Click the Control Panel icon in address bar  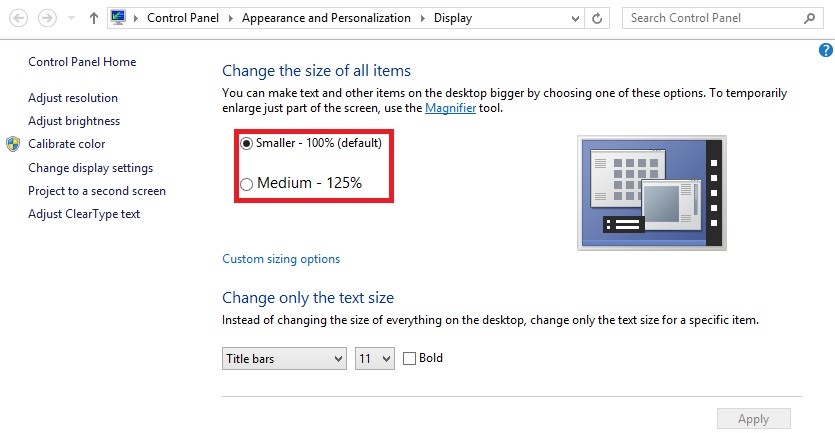coord(118,18)
